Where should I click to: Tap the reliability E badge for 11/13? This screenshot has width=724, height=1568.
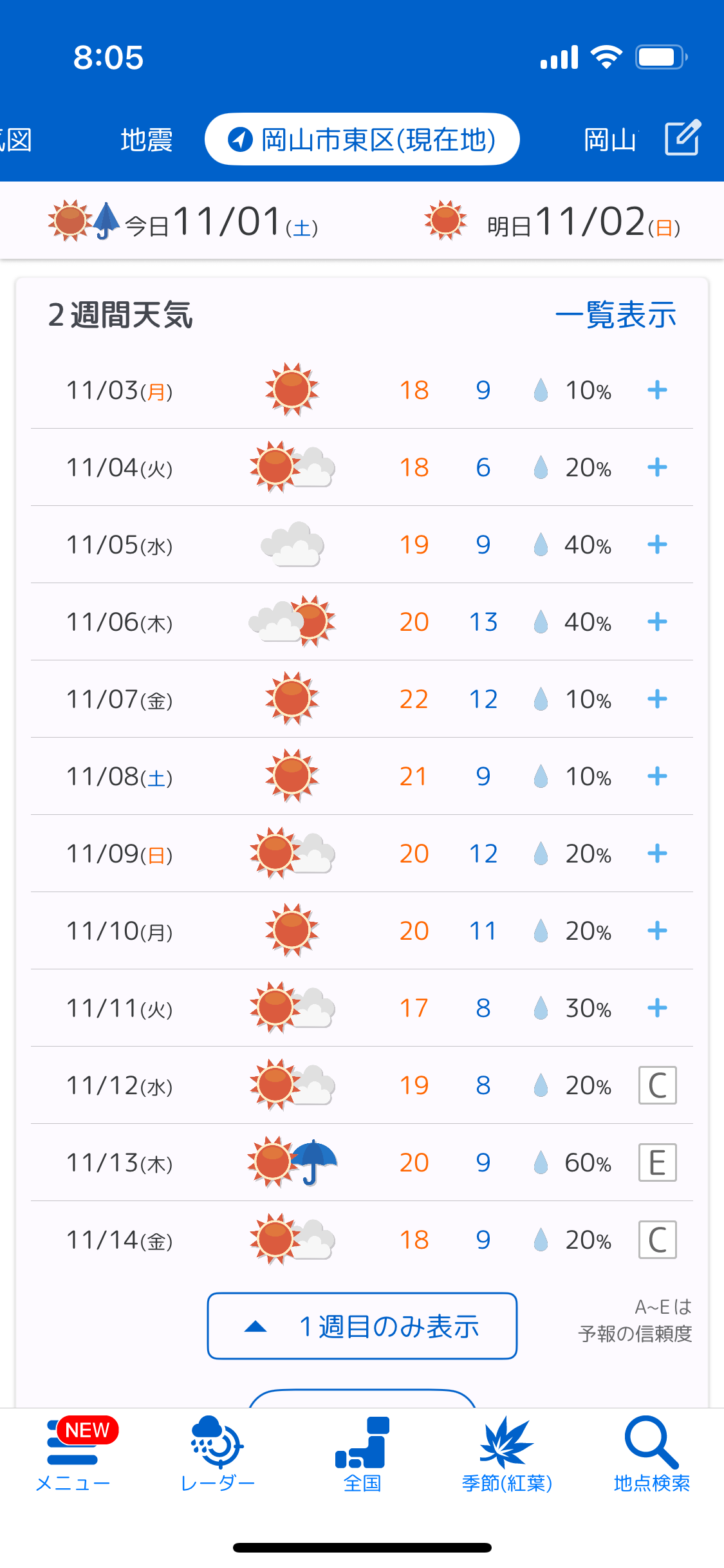tap(657, 1162)
